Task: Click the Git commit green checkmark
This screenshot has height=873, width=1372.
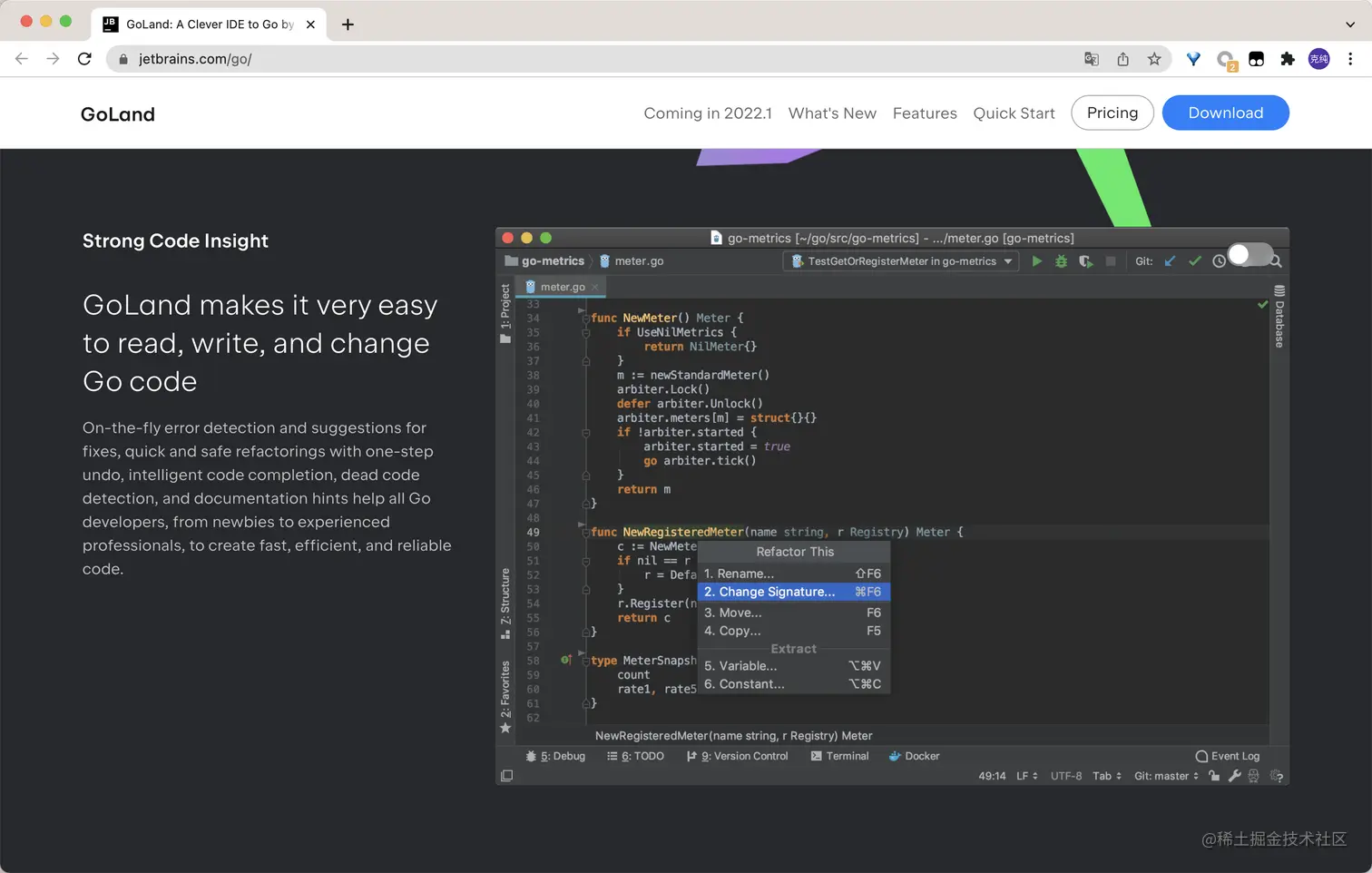Action: (1195, 261)
